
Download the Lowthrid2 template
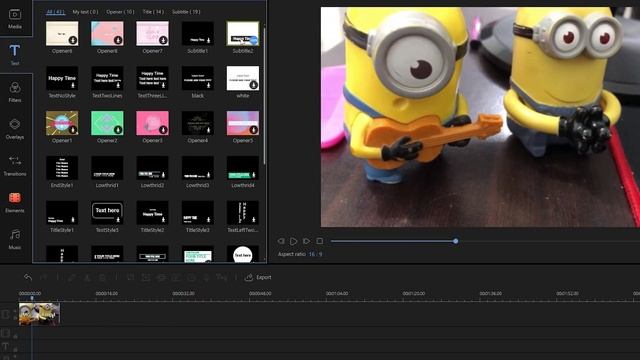click(163, 175)
